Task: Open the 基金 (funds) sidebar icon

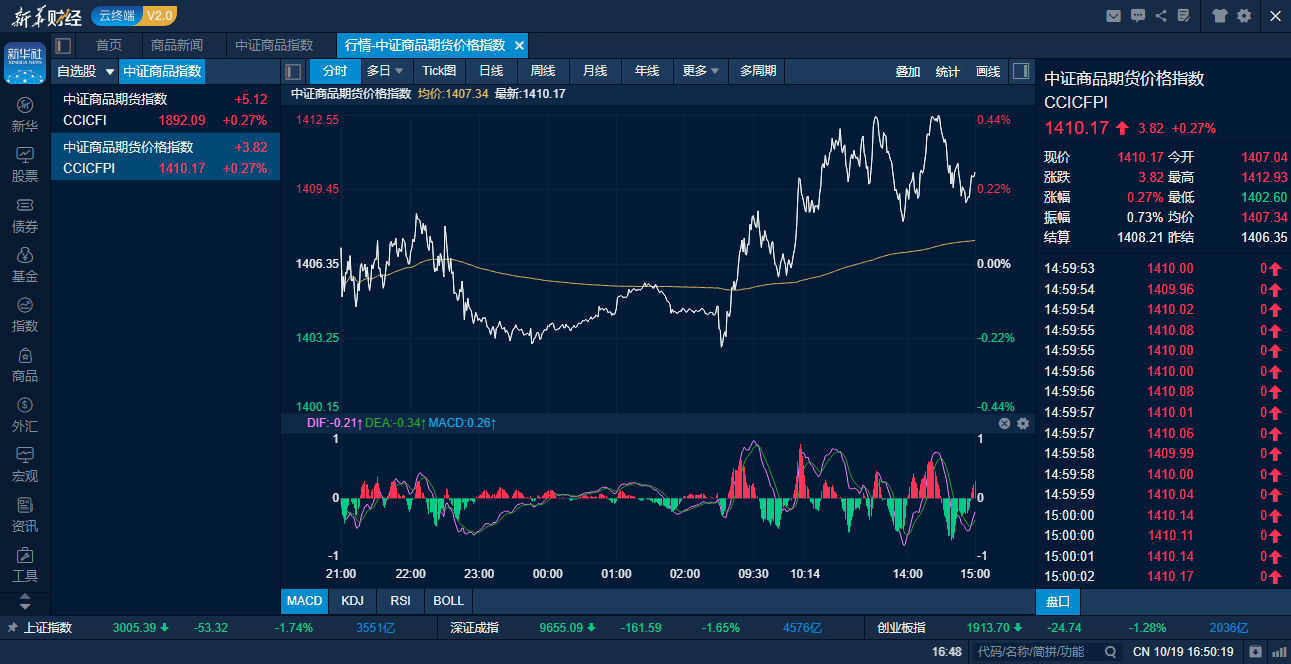Action: pyautogui.click(x=25, y=264)
